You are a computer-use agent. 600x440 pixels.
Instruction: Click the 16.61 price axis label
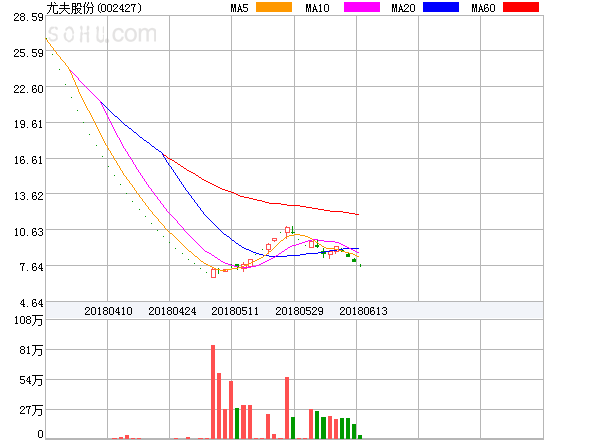28,160
